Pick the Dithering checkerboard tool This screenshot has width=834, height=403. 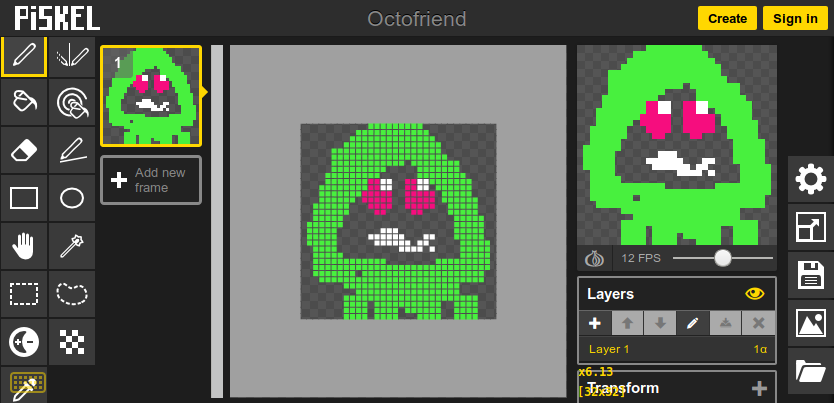71,341
